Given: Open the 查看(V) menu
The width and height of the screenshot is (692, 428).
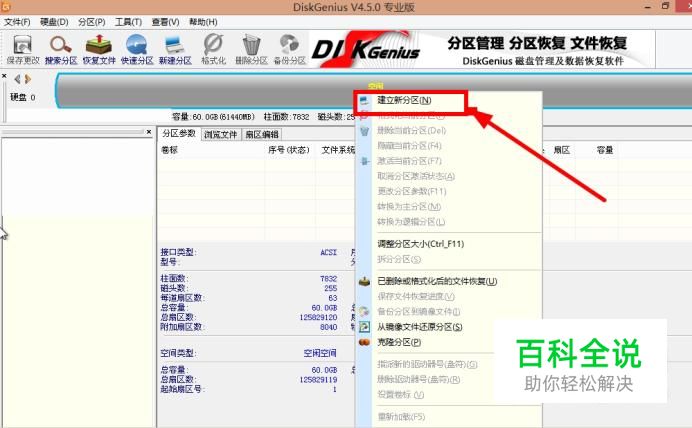Looking at the screenshot, I should click(165, 22).
